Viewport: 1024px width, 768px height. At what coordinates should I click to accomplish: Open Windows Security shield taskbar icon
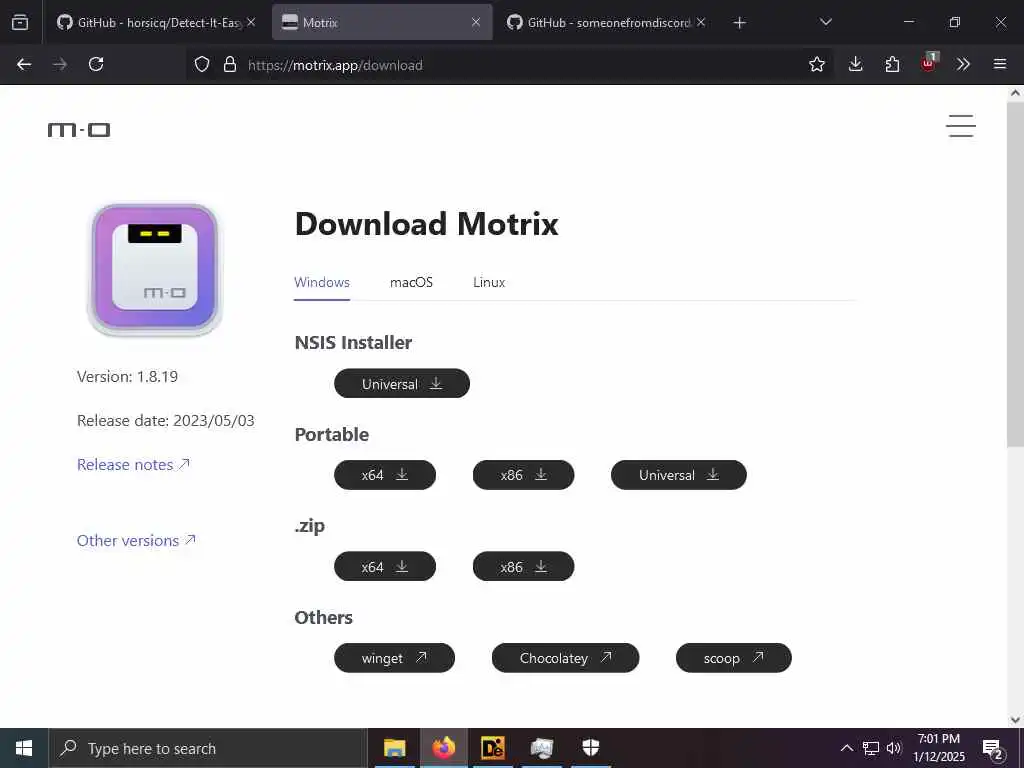click(590, 748)
